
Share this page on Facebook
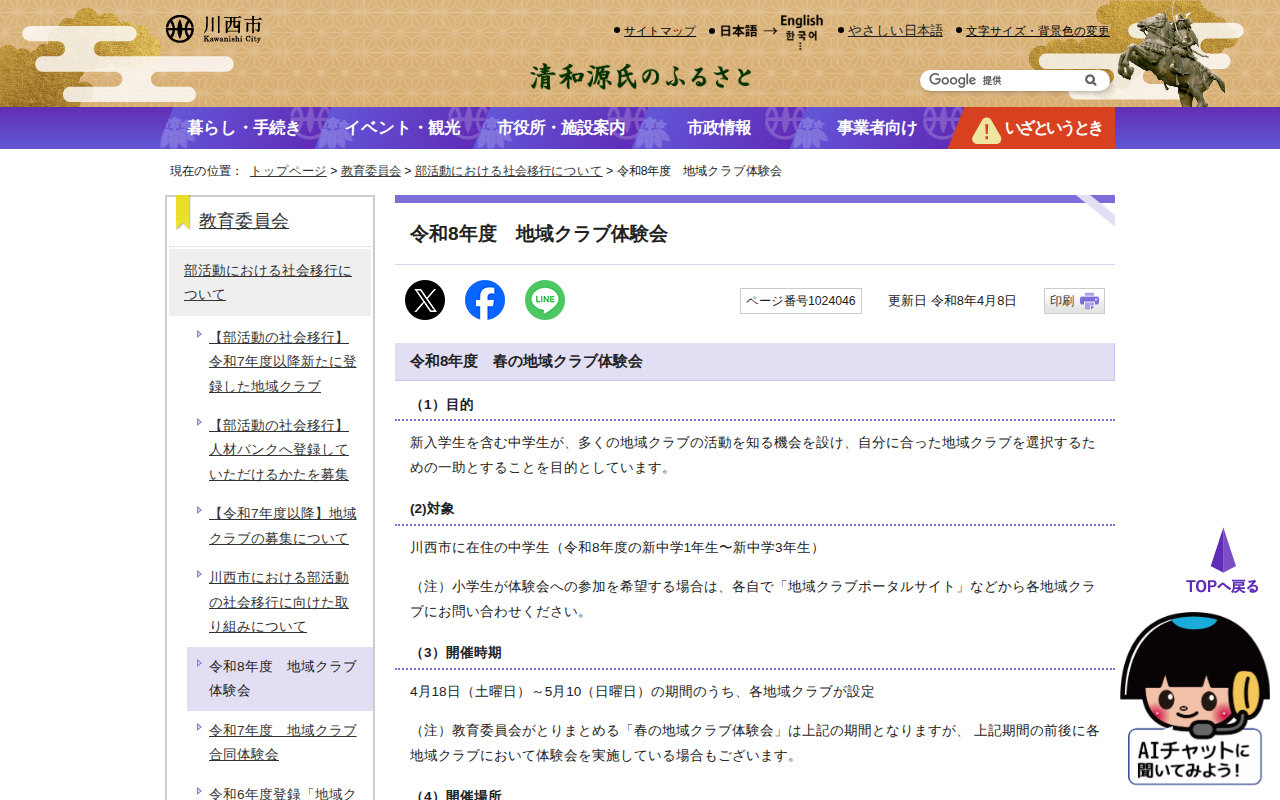(x=485, y=300)
